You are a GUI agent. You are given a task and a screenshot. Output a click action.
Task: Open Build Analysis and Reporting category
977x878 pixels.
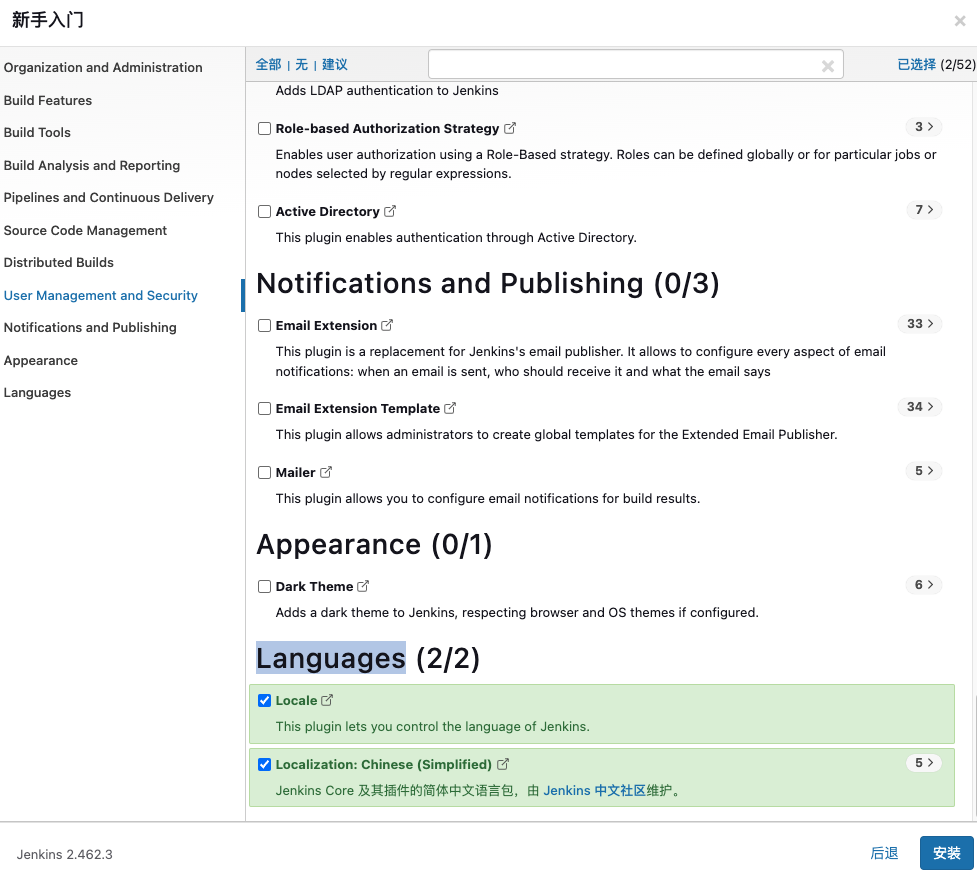click(92, 165)
